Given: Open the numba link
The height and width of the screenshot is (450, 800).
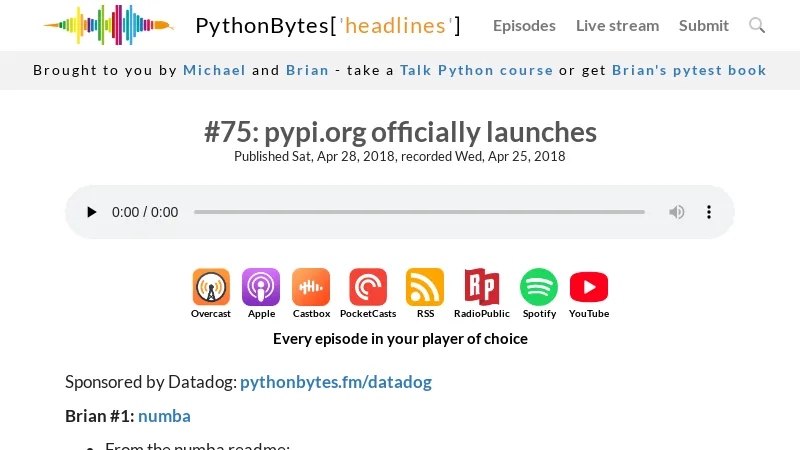Looking at the screenshot, I should pyautogui.click(x=164, y=416).
